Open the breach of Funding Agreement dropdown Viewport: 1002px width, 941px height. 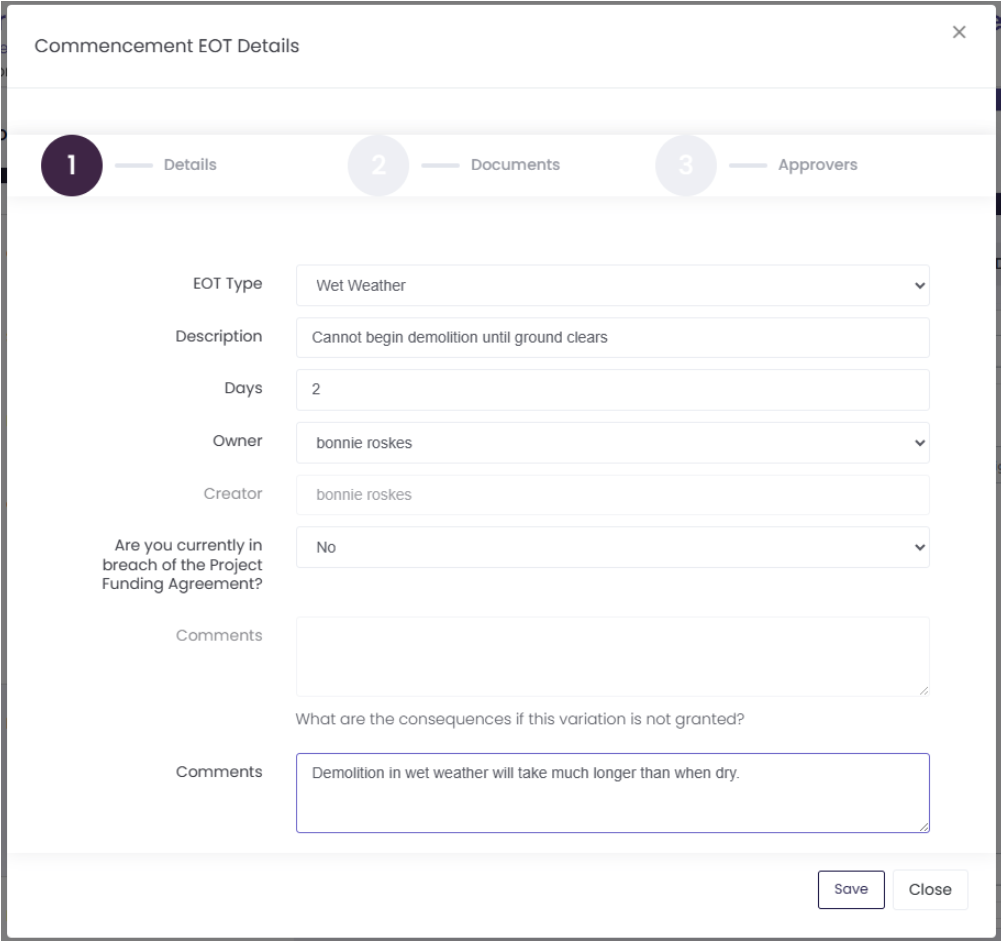click(612, 547)
